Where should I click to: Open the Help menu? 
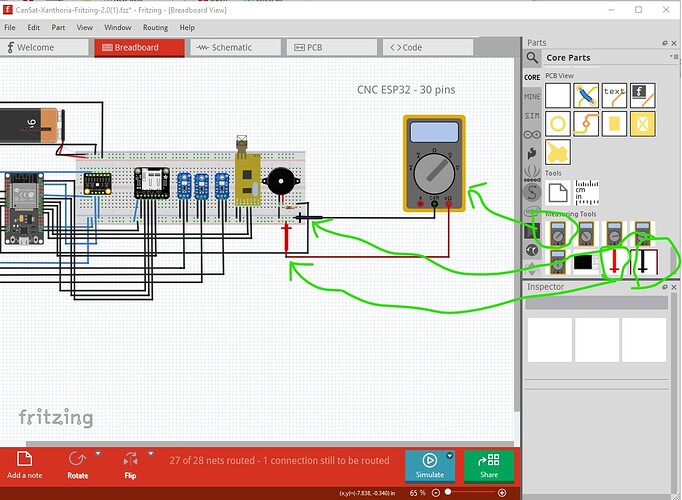pyautogui.click(x=187, y=27)
